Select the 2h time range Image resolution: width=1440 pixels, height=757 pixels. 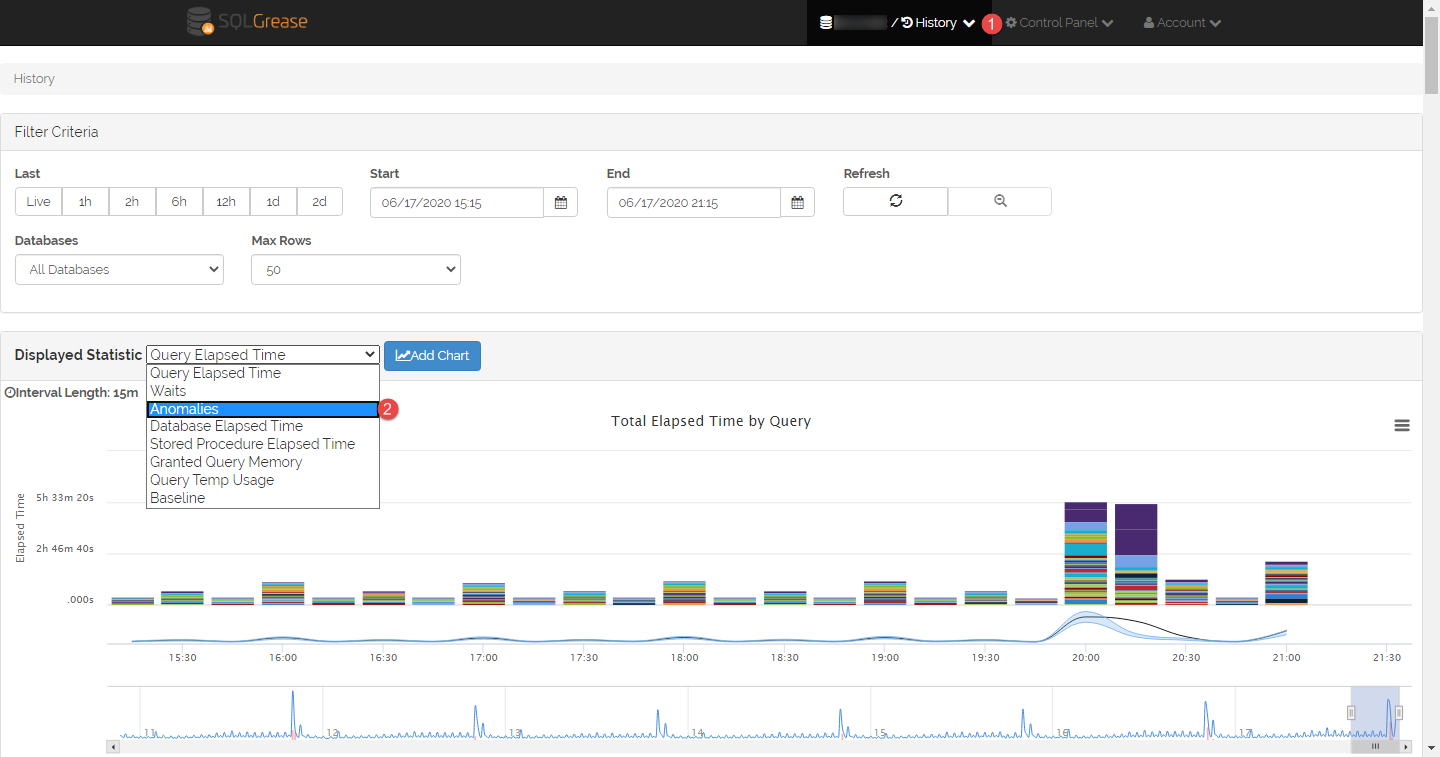pyautogui.click(x=132, y=202)
